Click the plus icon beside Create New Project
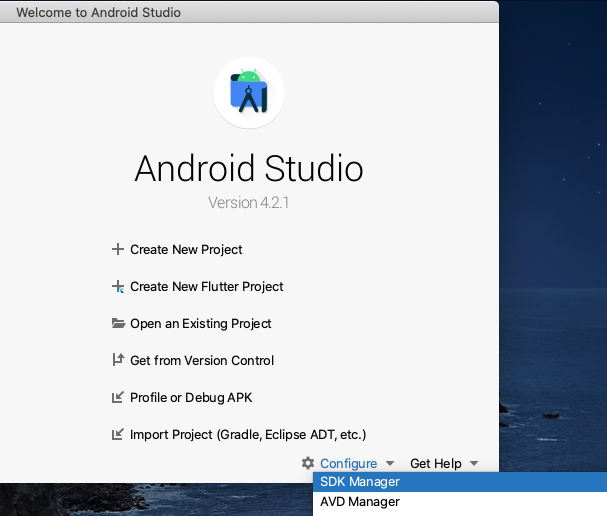This screenshot has width=607, height=516. click(118, 249)
